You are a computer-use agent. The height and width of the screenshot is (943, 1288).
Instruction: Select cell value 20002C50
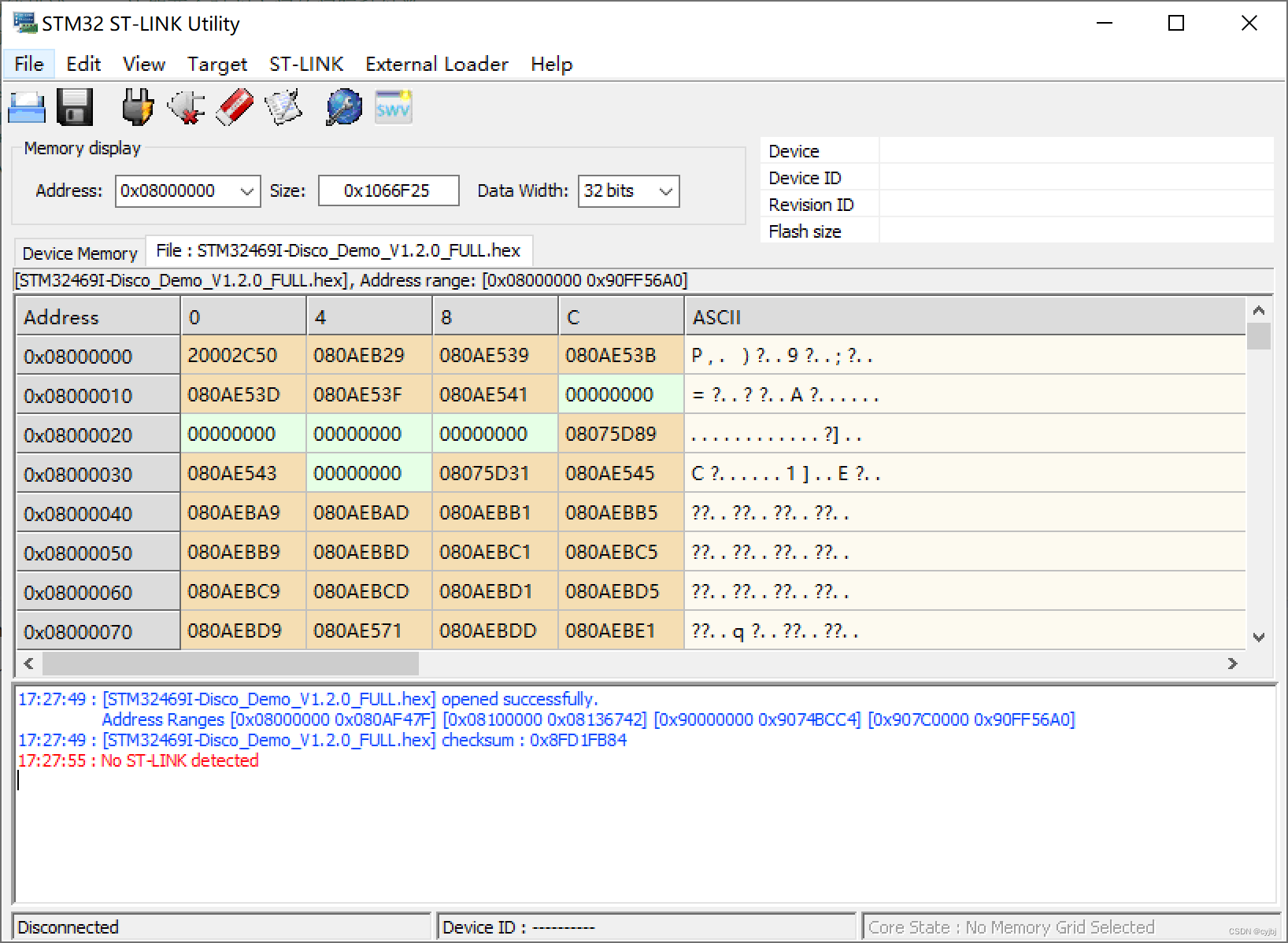click(x=243, y=355)
